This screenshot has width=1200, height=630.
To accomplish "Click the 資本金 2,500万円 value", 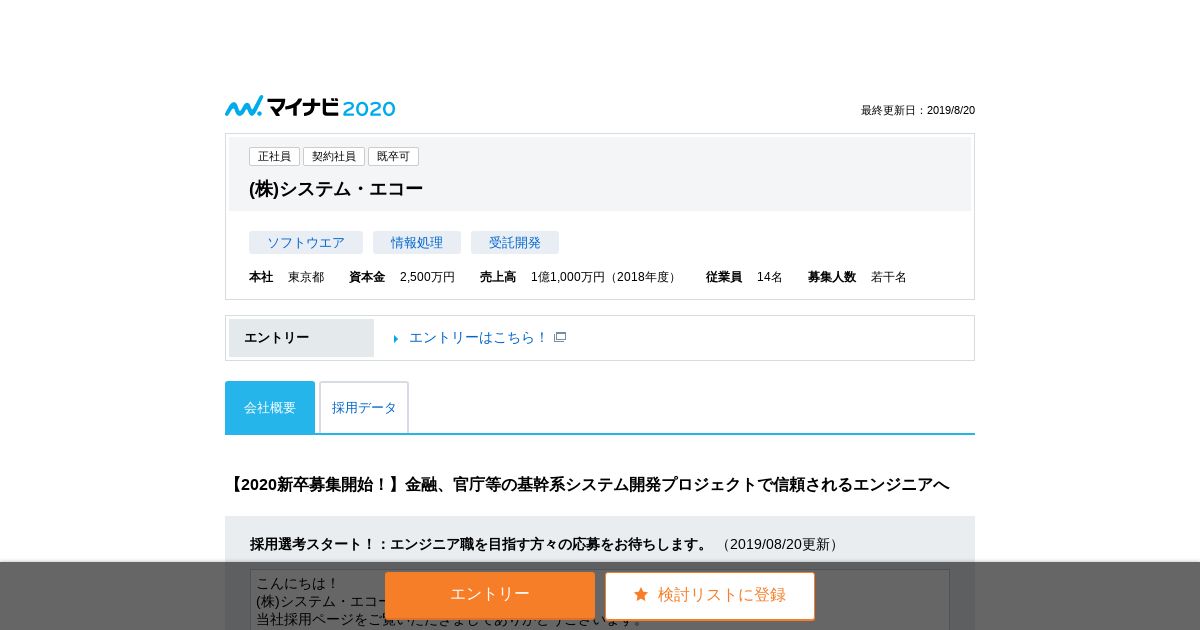I will coord(427,277).
